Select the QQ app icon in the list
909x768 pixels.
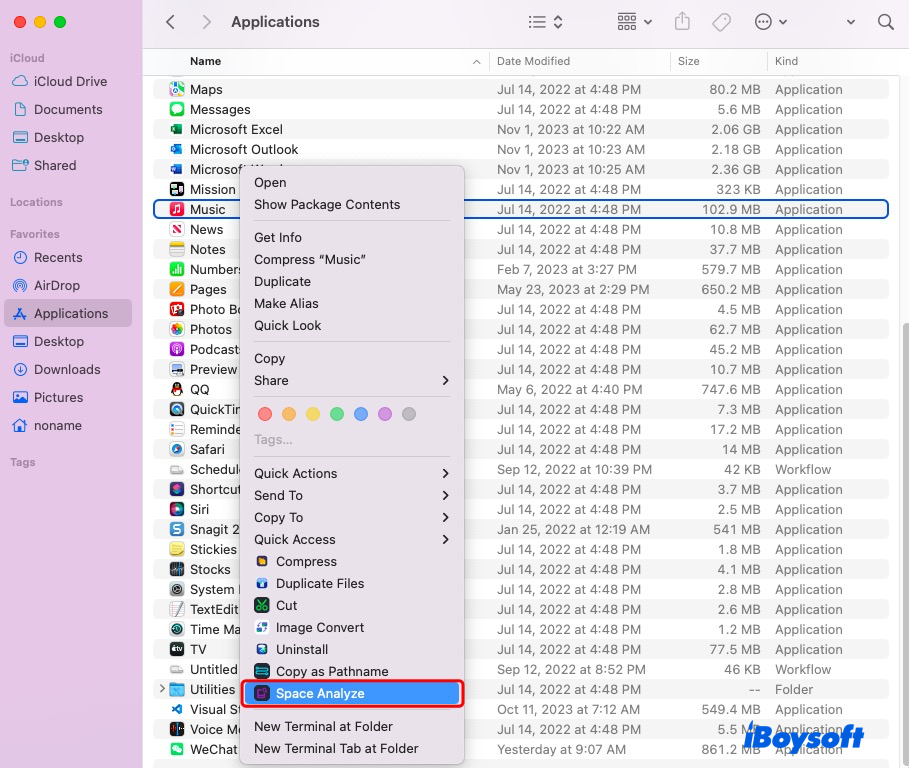click(x=176, y=389)
